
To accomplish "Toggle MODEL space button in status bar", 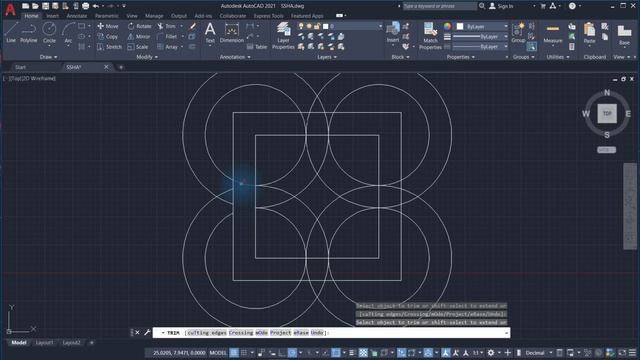I will pos(218,353).
